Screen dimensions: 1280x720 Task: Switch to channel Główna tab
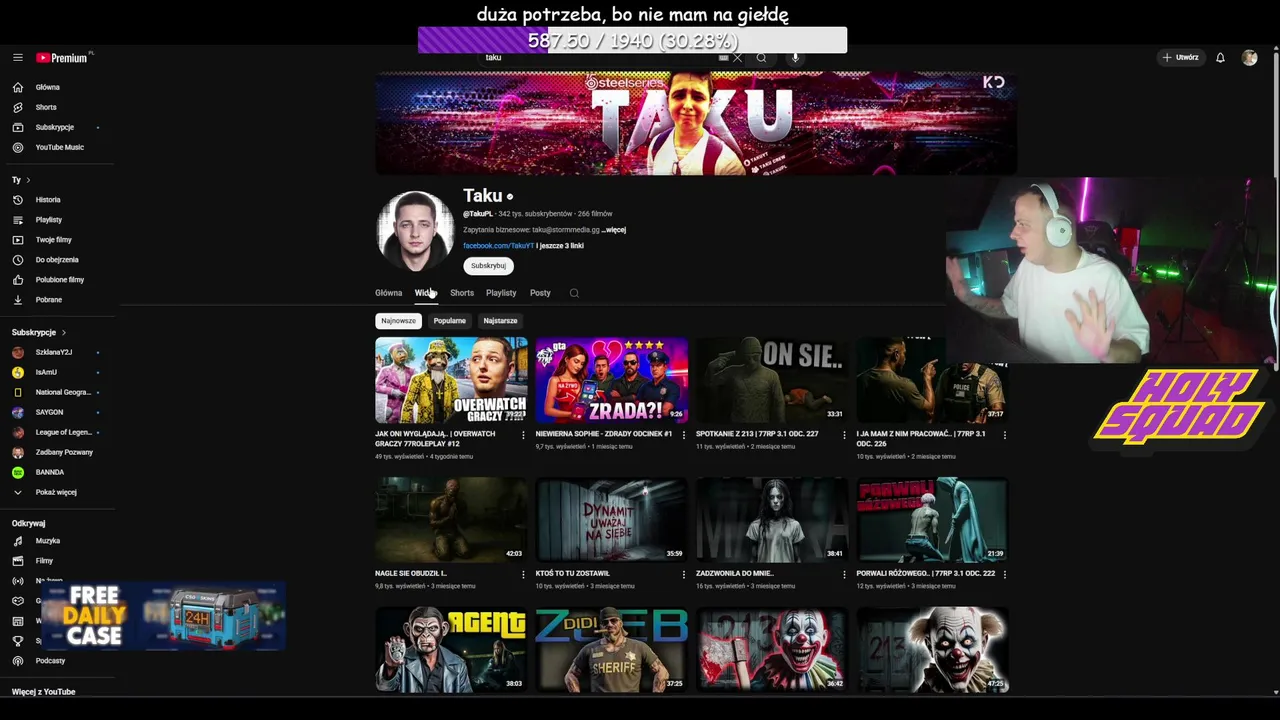click(388, 293)
